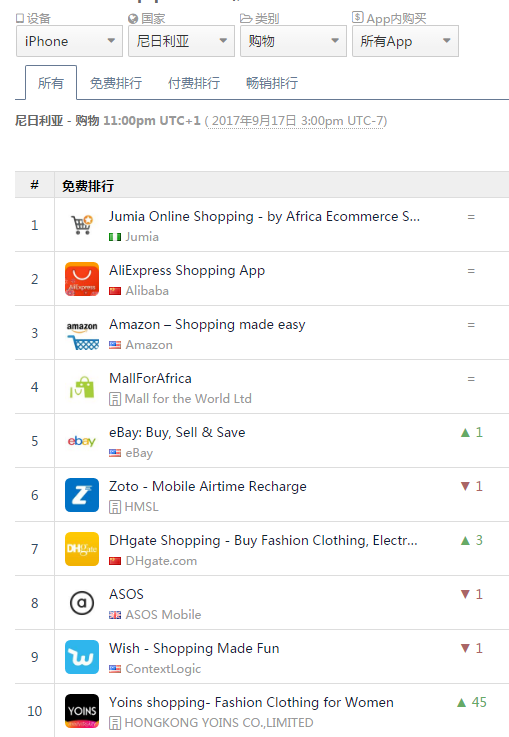Expand the 购物 category dropdown

coord(293,41)
